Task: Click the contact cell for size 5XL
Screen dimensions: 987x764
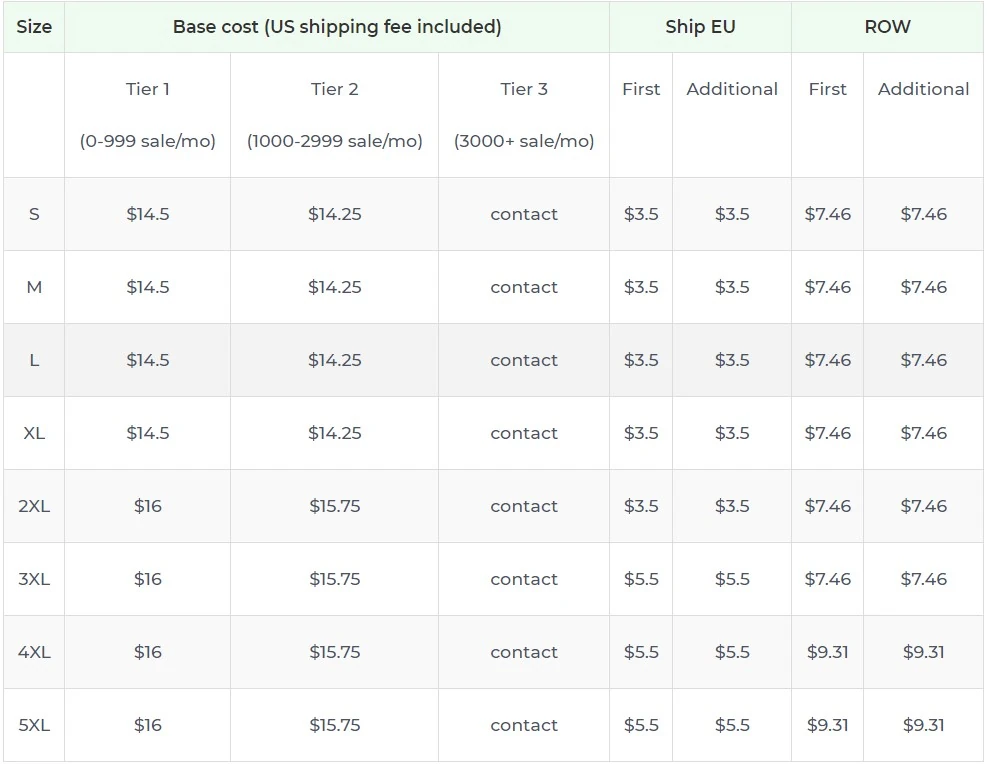Action: pos(524,725)
